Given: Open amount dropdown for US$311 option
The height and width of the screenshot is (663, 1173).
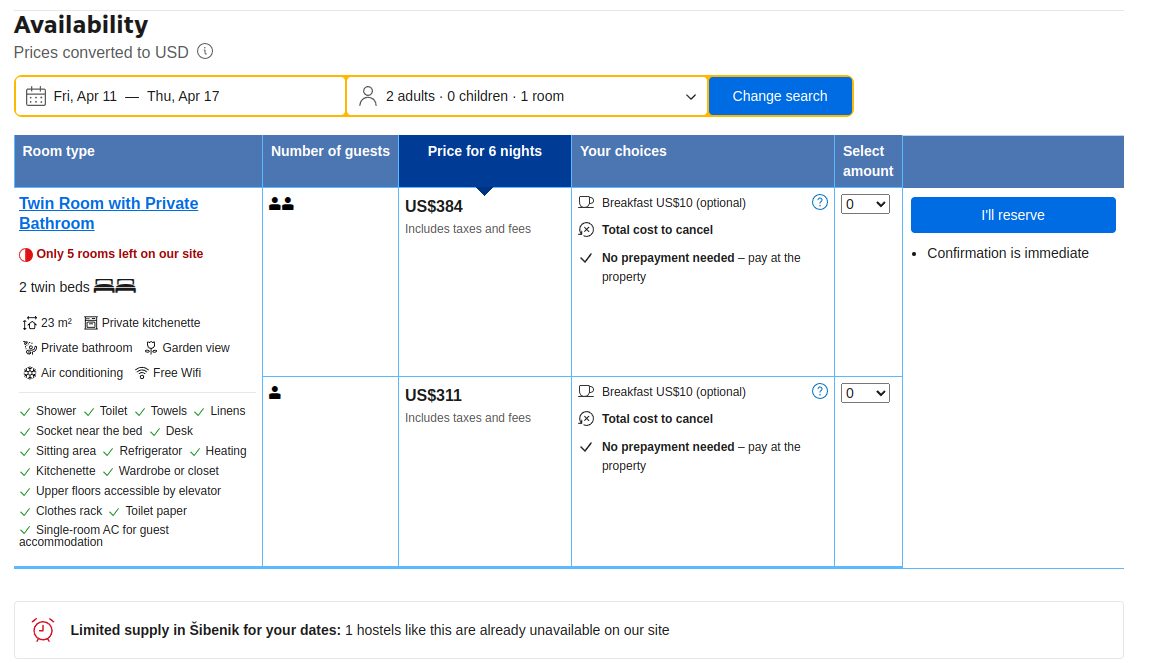Looking at the screenshot, I should click(865, 393).
